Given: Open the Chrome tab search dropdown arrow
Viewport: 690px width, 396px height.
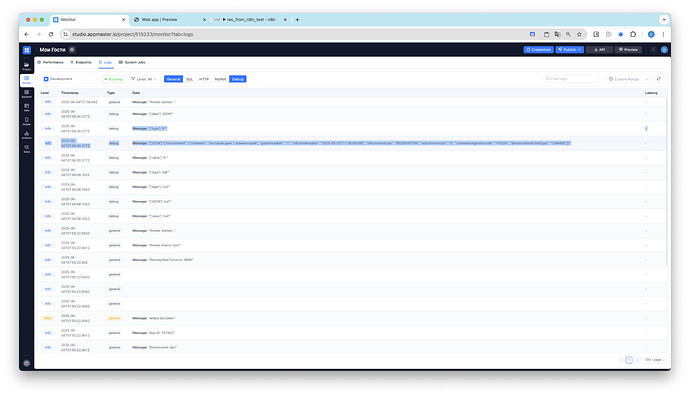Looking at the screenshot, I should coord(664,19).
